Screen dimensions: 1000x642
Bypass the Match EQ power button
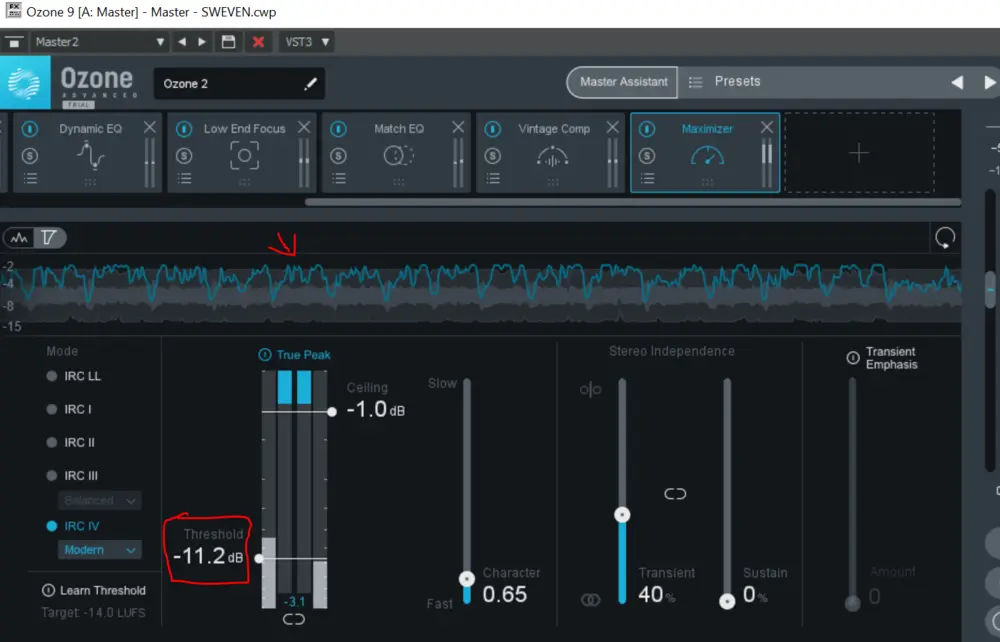point(338,129)
